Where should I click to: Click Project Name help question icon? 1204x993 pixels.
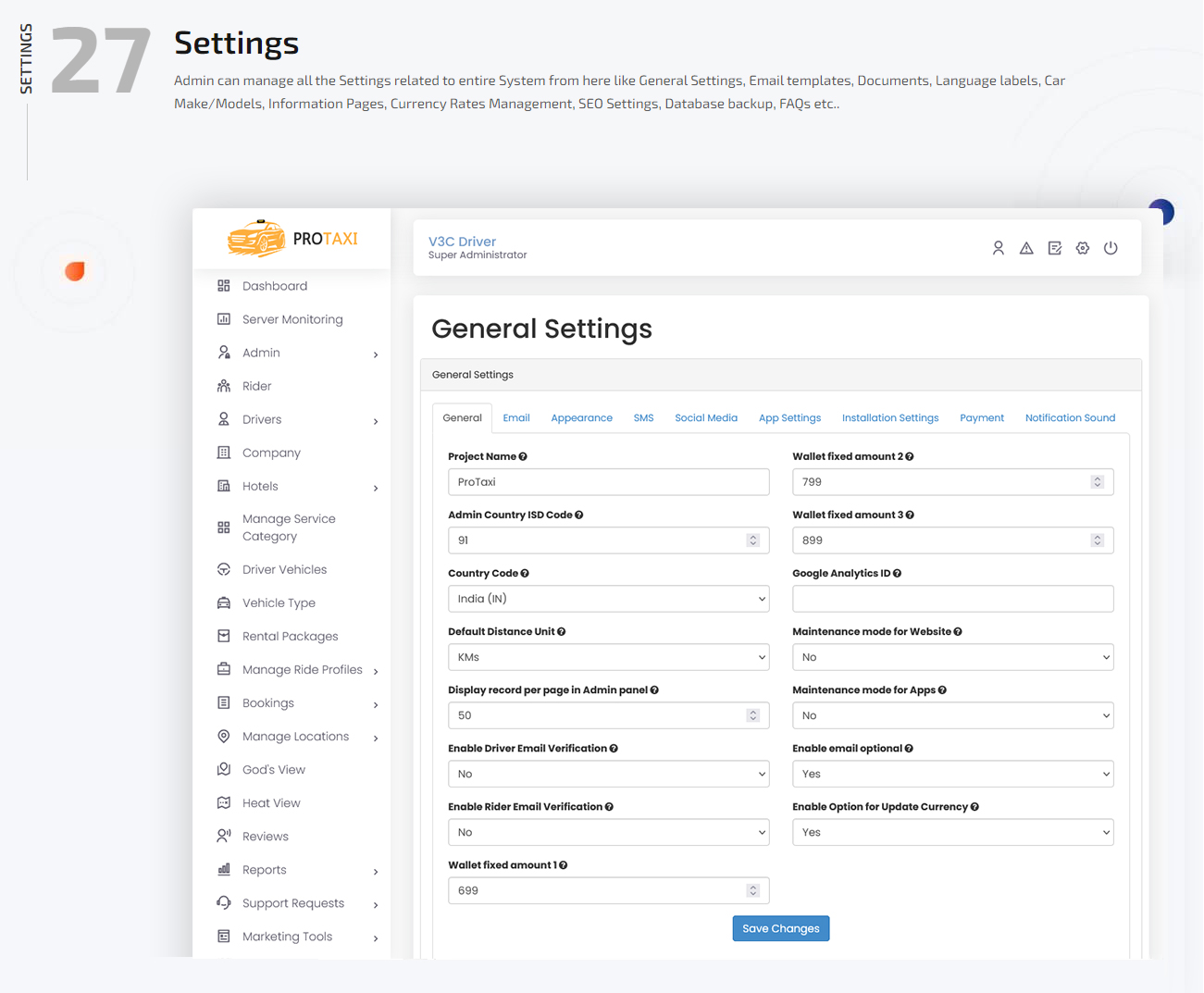coord(523,456)
